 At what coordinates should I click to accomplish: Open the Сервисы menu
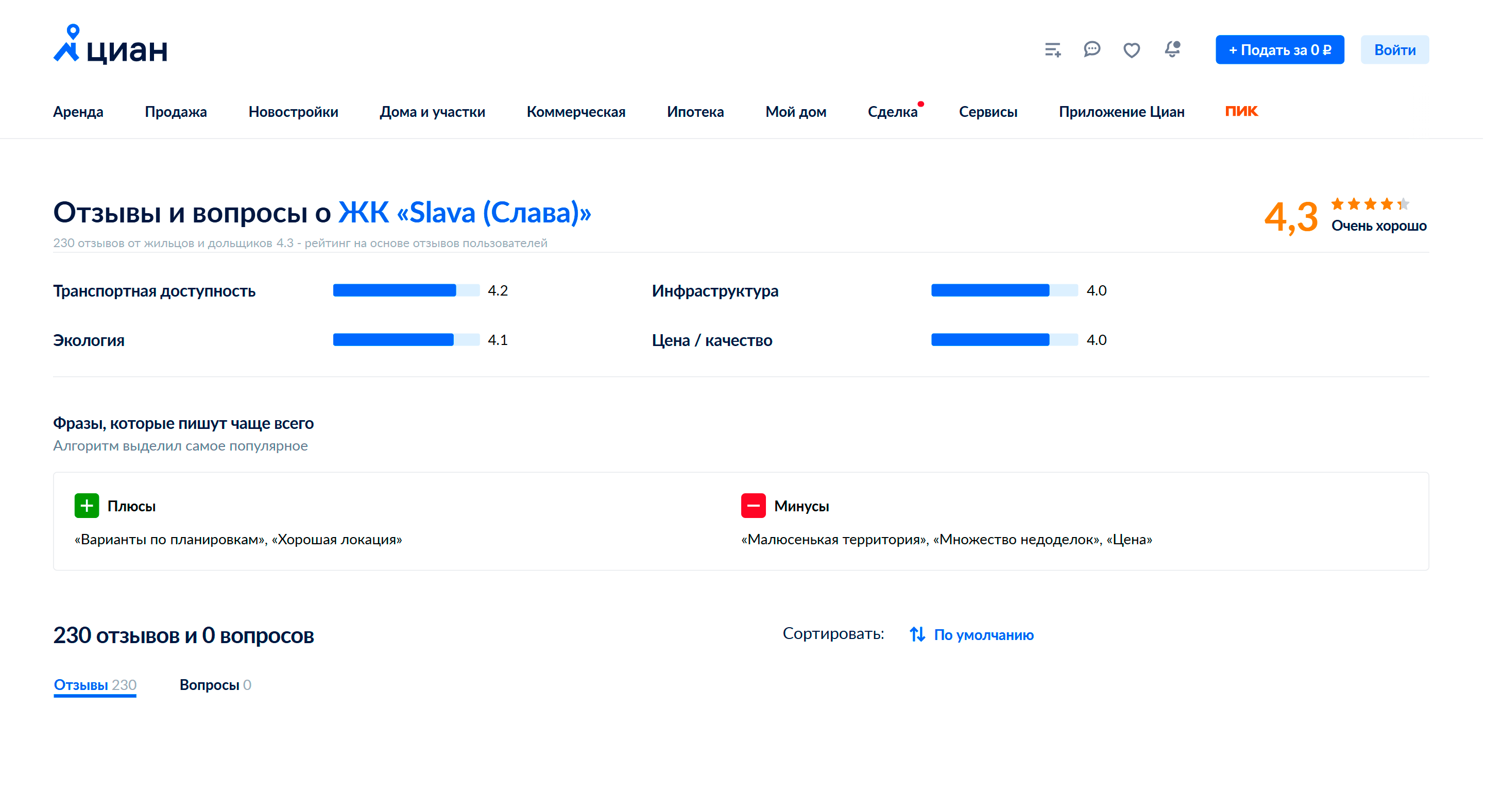pyautogui.click(x=988, y=111)
